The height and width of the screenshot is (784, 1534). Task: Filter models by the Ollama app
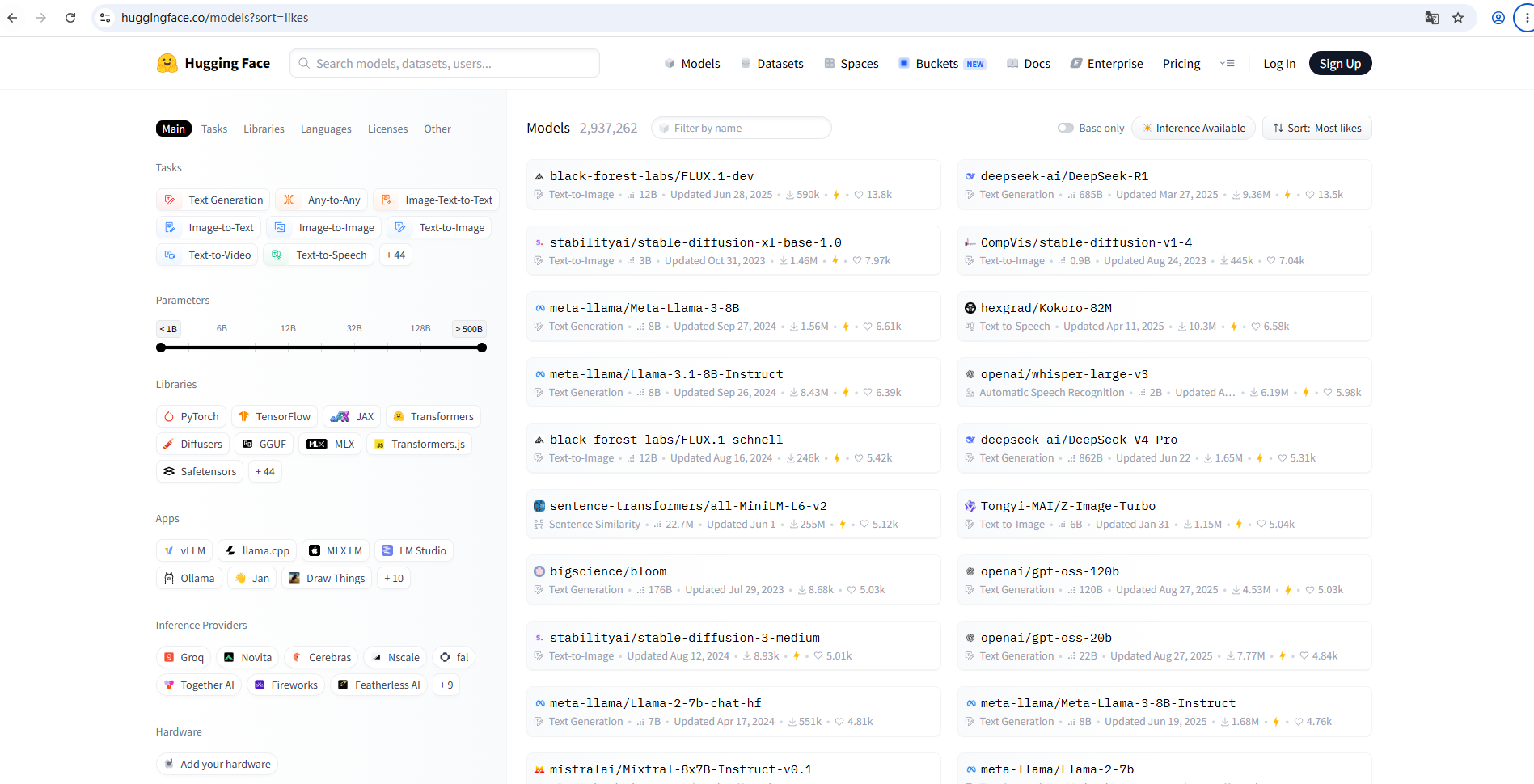coord(189,578)
